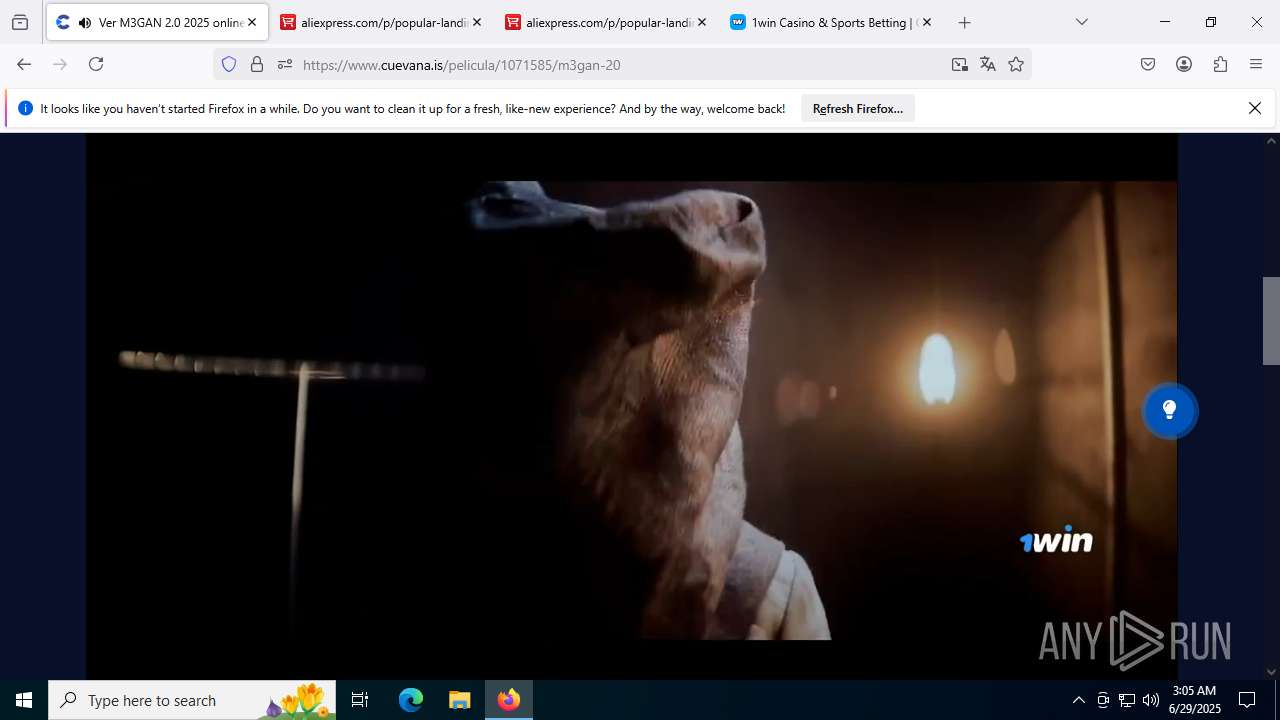Translate this page icon
This screenshot has height=720, width=1280.
pyautogui.click(x=988, y=64)
